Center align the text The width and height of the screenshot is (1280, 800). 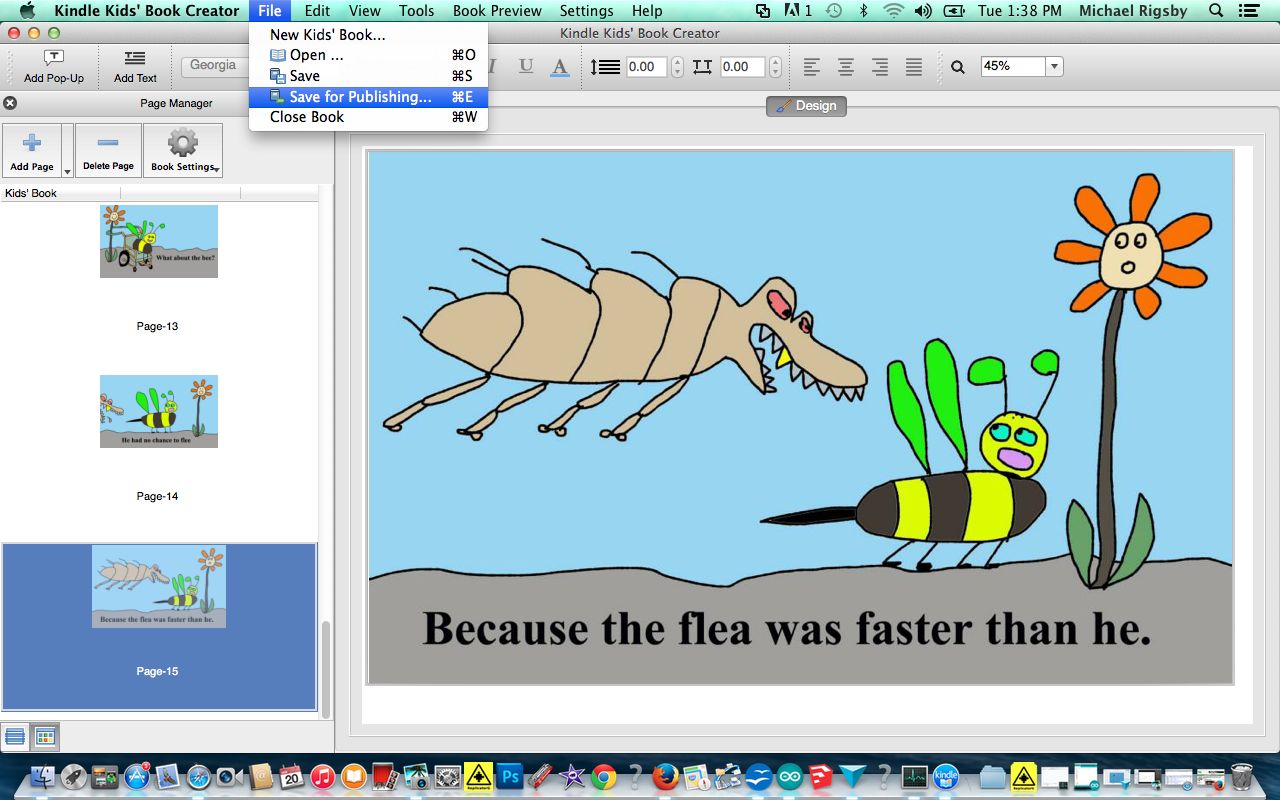click(x=846, y=67)
